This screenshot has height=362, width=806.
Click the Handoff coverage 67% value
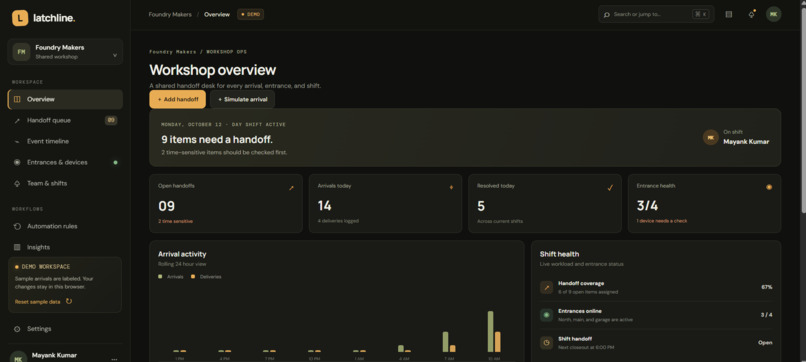pos(766,287)
